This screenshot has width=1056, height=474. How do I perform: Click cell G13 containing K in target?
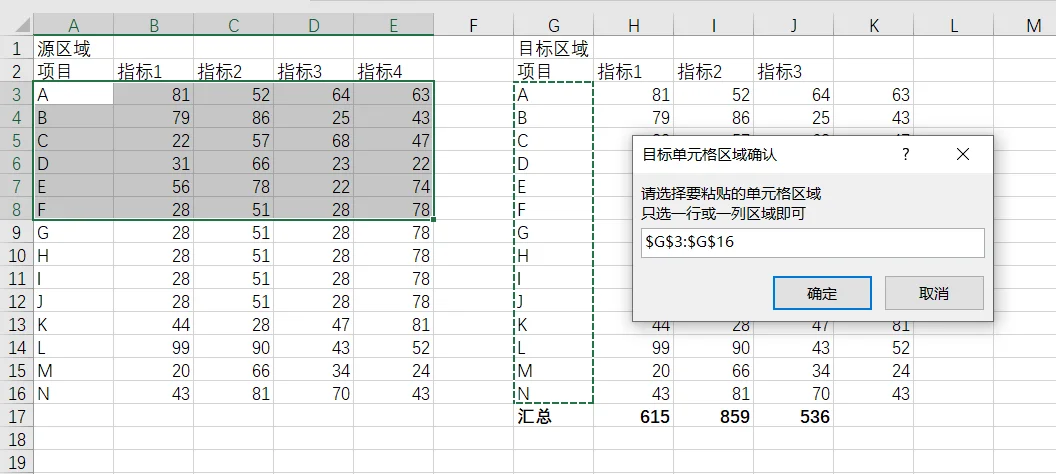point(554,325)
